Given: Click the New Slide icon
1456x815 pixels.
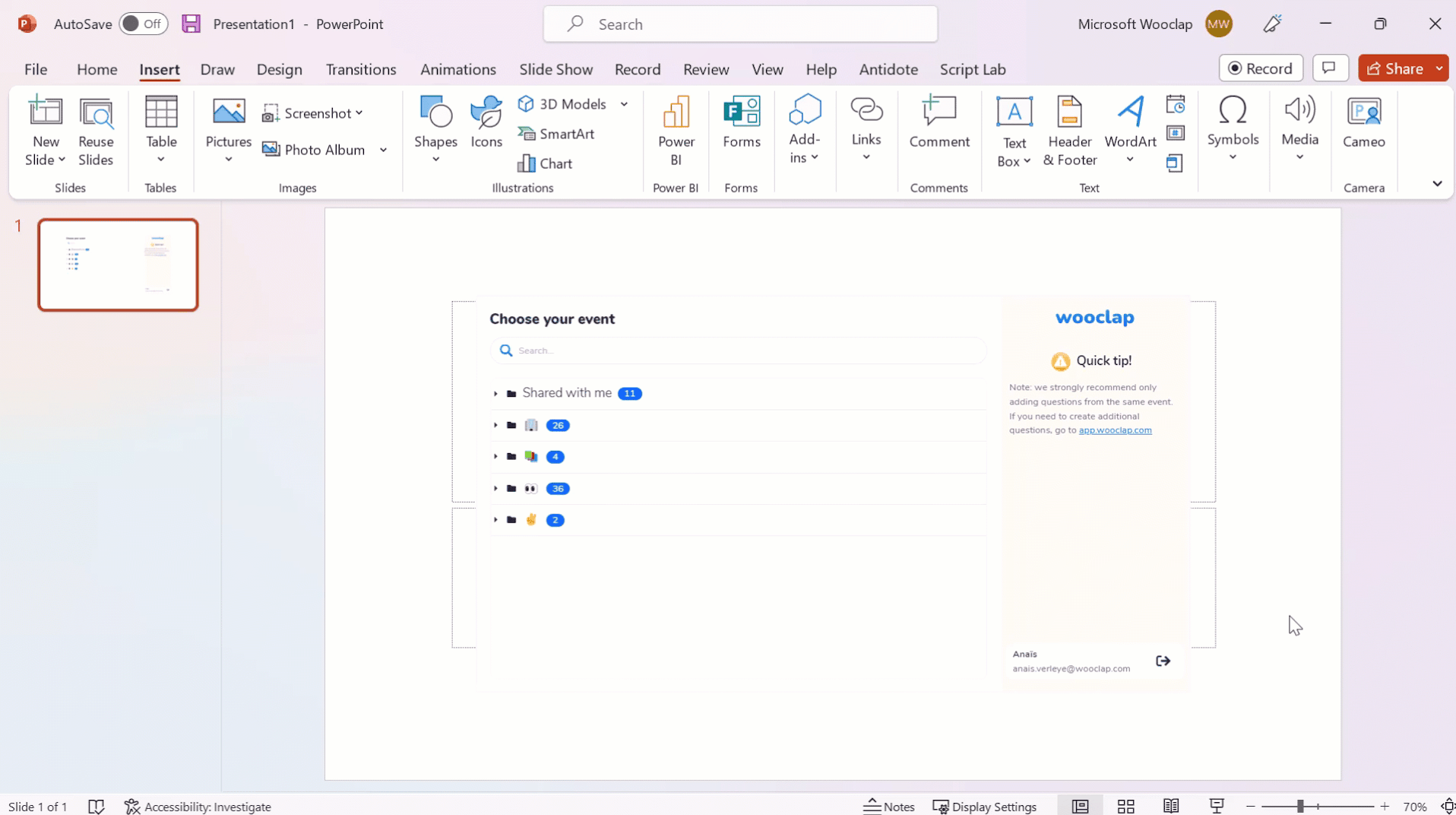Looking at the screenshot, I should click(46, 111).
